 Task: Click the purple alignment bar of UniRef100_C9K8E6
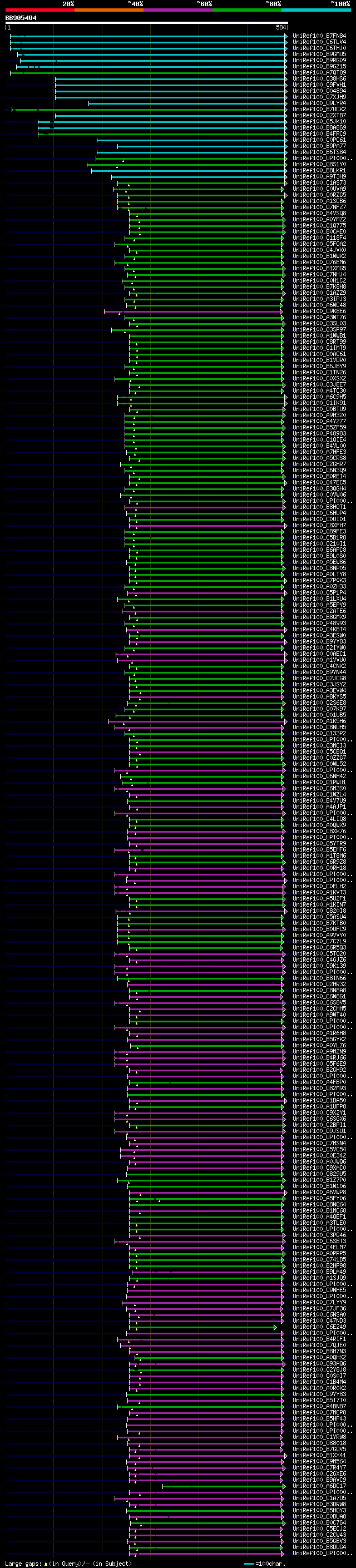coord(192,311)
